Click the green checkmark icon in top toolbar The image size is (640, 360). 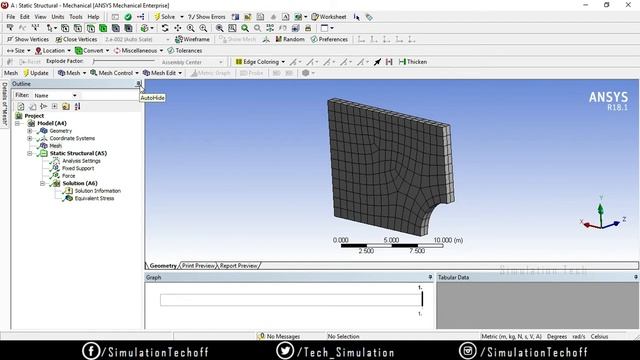pos(128,17)
